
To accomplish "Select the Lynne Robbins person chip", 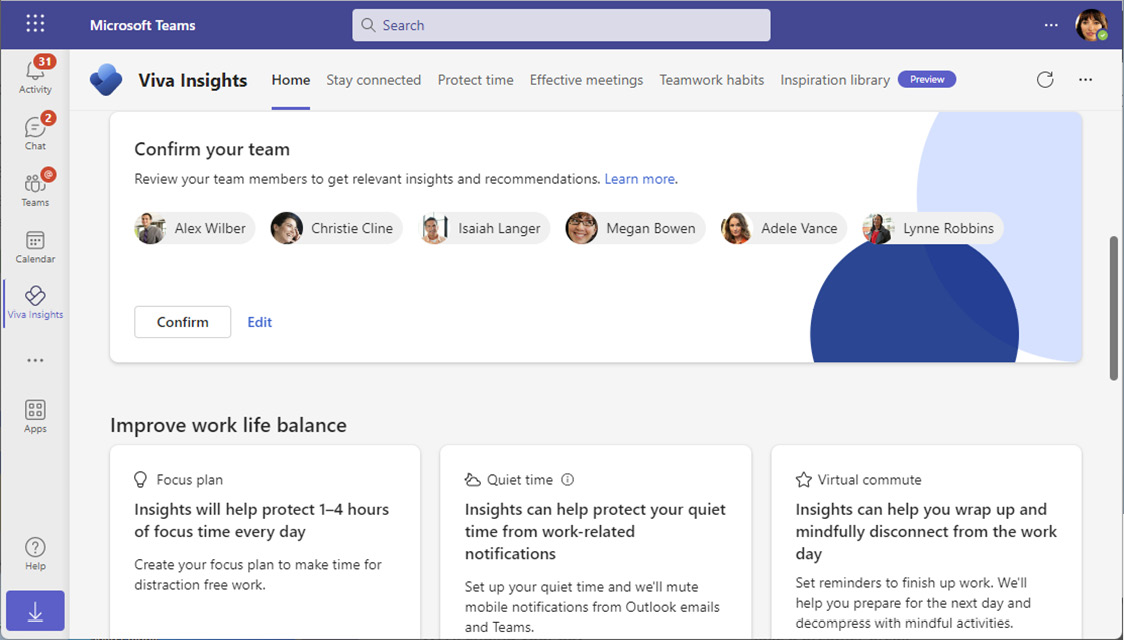I will tap(933, 229).
